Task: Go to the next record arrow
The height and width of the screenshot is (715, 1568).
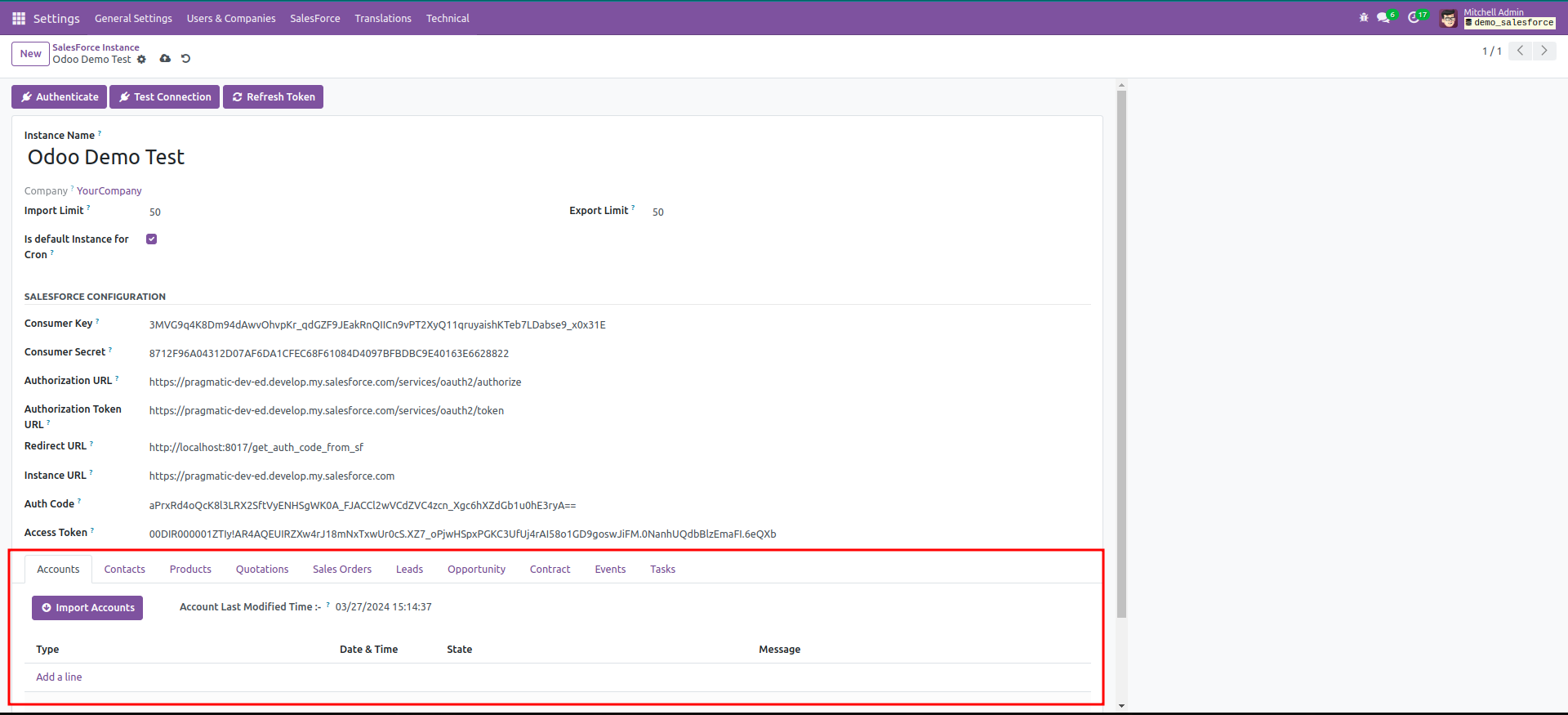Action: (1544, 51)
